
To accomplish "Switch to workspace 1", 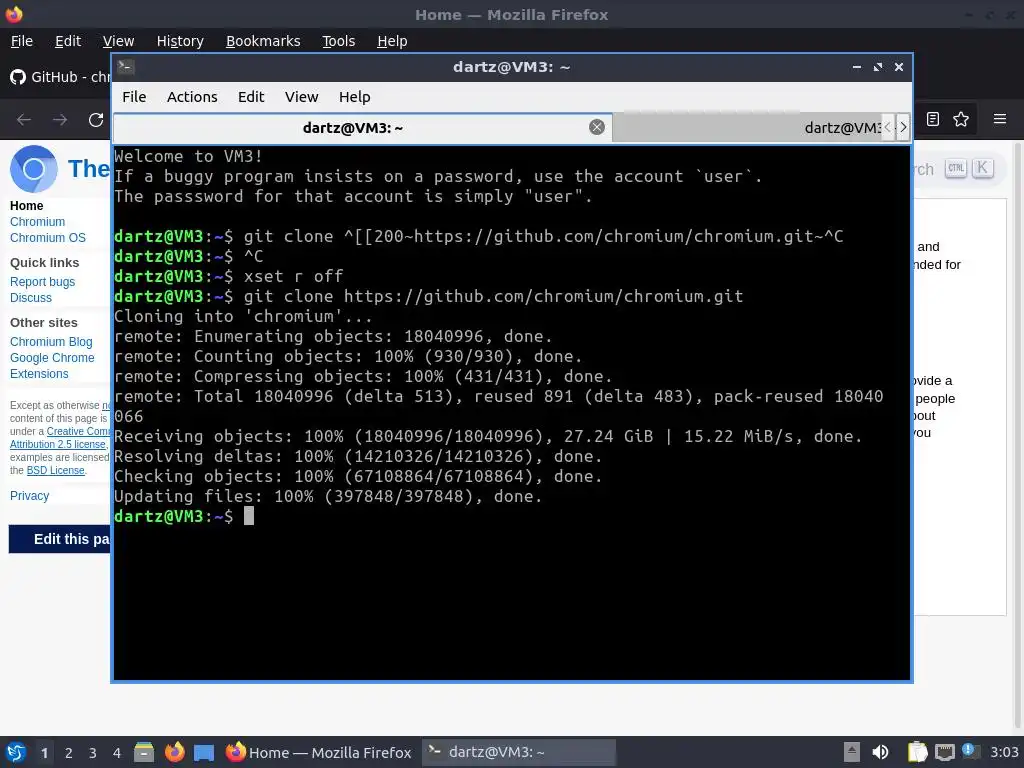I will pyautogui.click(x=44, y=753).
